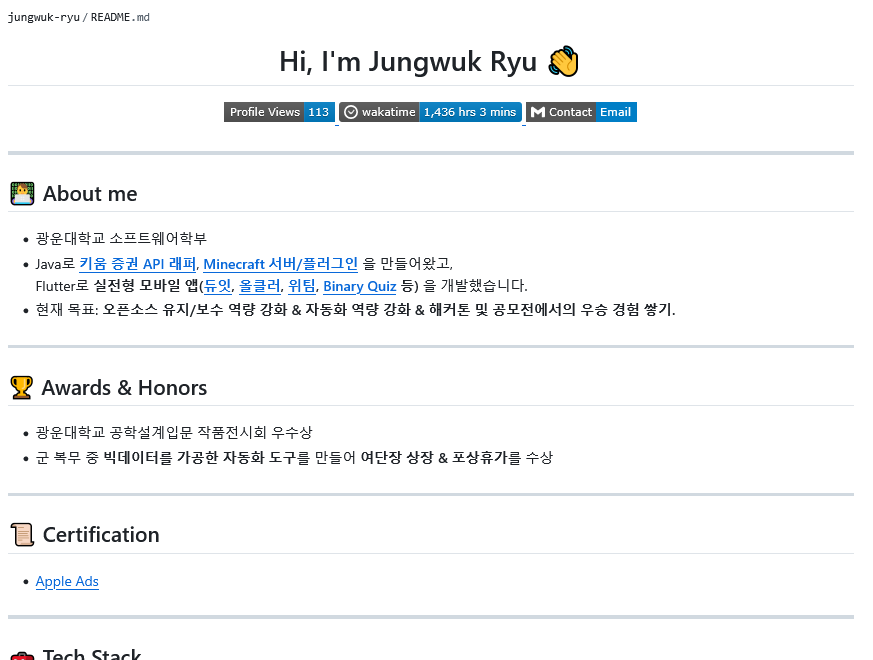Click the About me section heading
873x660 pixels.
click(90, 193)
